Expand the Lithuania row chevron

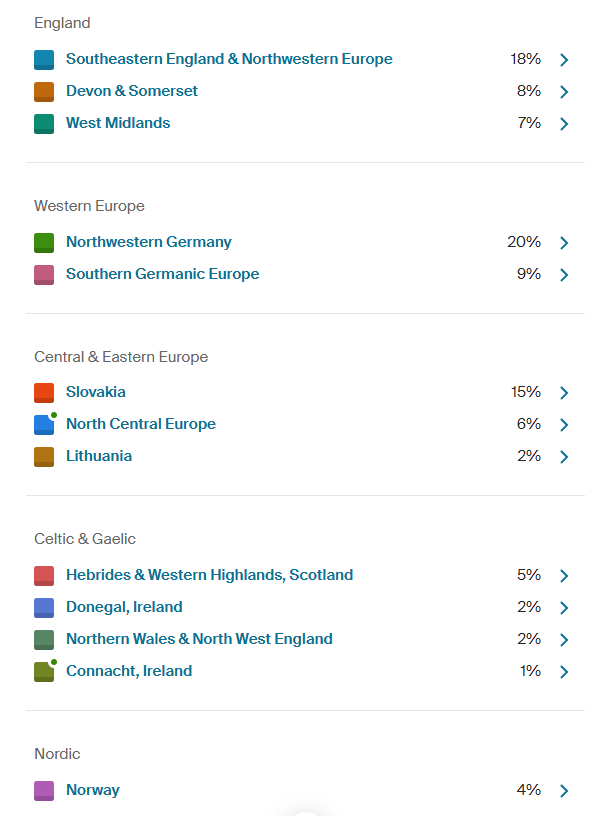(x=564, y=457)
